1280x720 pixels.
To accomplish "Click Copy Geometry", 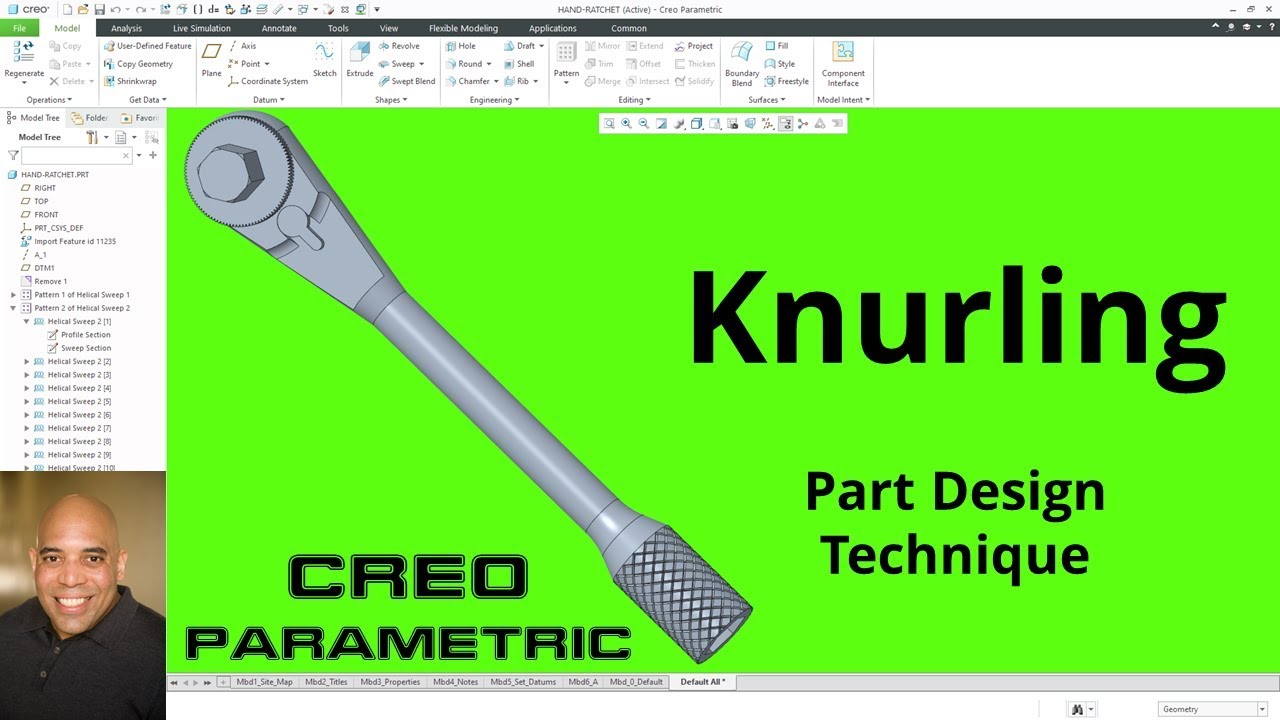I will [x=138, y=64].
